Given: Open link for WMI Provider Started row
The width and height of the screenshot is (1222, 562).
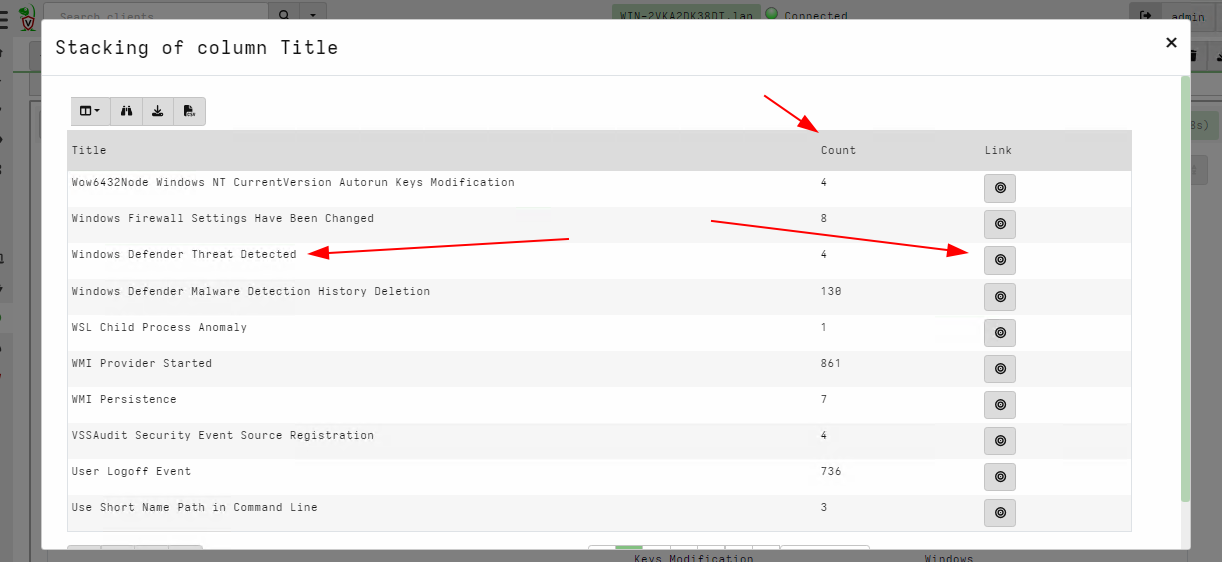Looking at the screenshot, I should [999, 369].
